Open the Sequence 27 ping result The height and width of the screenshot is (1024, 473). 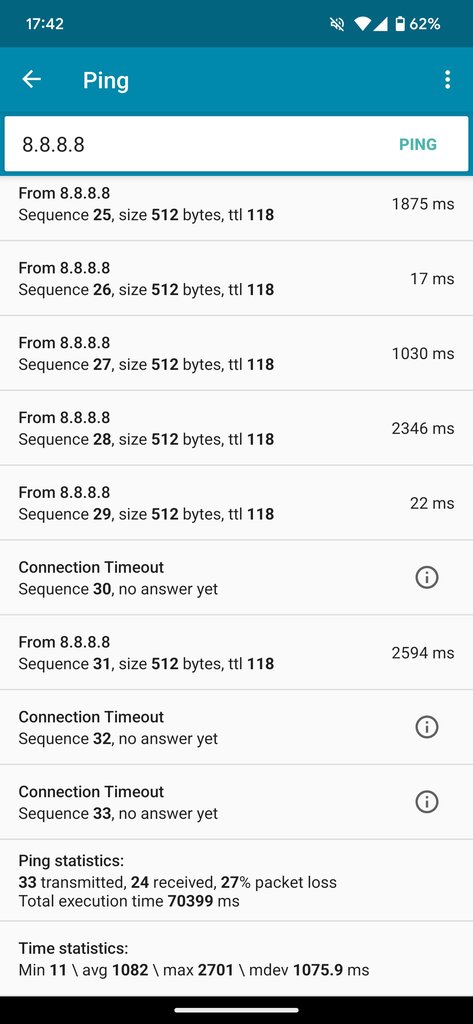click(236, 353)
